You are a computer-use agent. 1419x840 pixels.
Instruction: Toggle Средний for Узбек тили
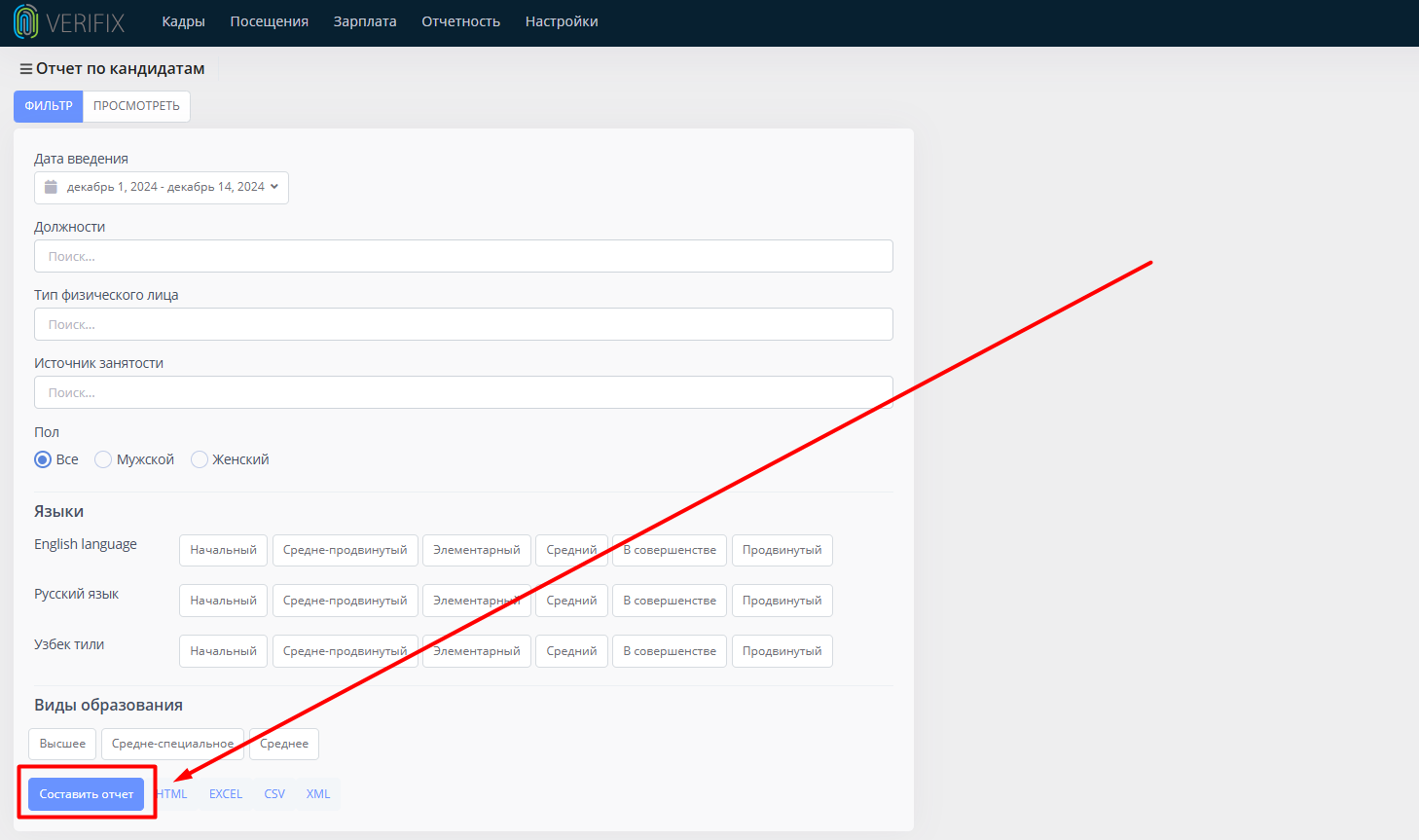click(571, 651)
